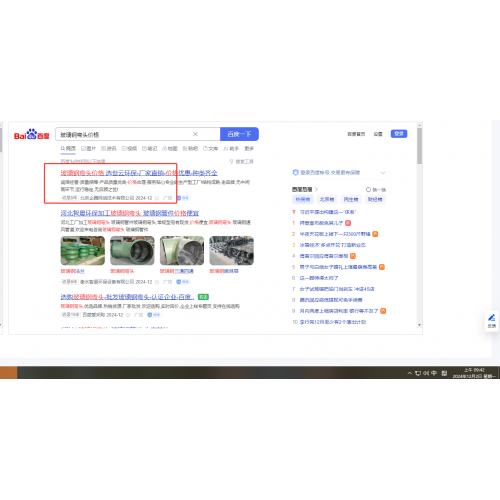Click the orange tag beside hot item 2

(375, 234)
